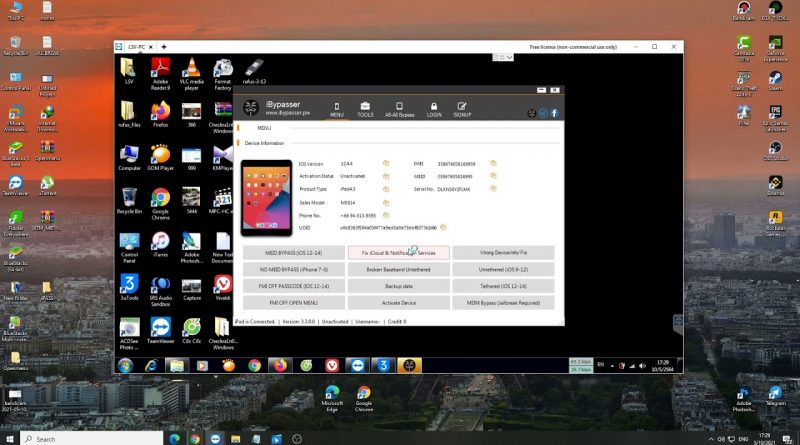Viewport: 800px width, 445px height.
Task: Open GOM Player remote desktop icon
Action: (x=161, y=157)
